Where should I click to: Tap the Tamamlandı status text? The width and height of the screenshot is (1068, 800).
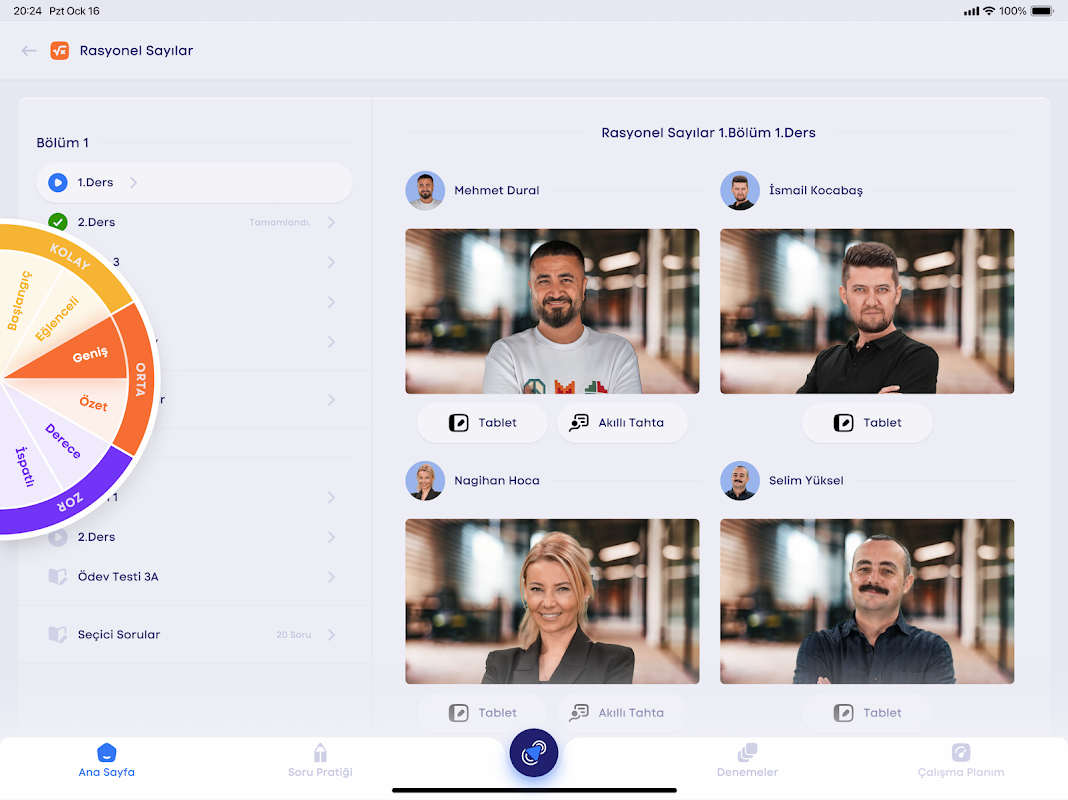pos(280,223)
